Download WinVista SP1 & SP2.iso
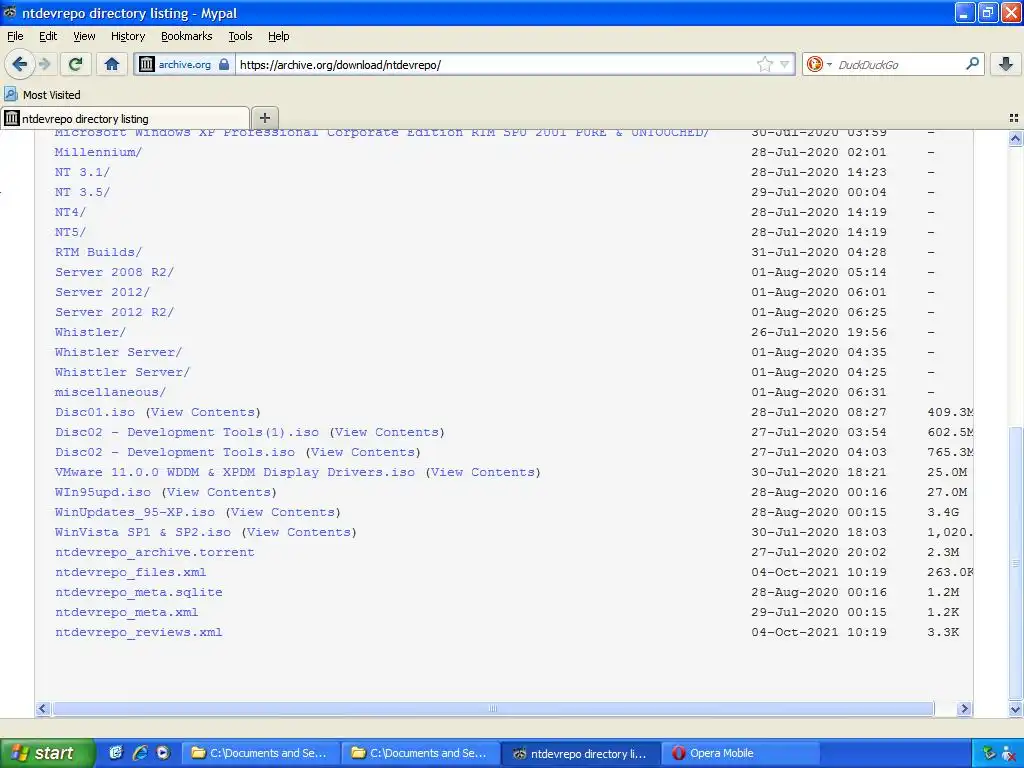Image resolution: width=1024 pixels, height=768 pixels. [x=142, y=532]
